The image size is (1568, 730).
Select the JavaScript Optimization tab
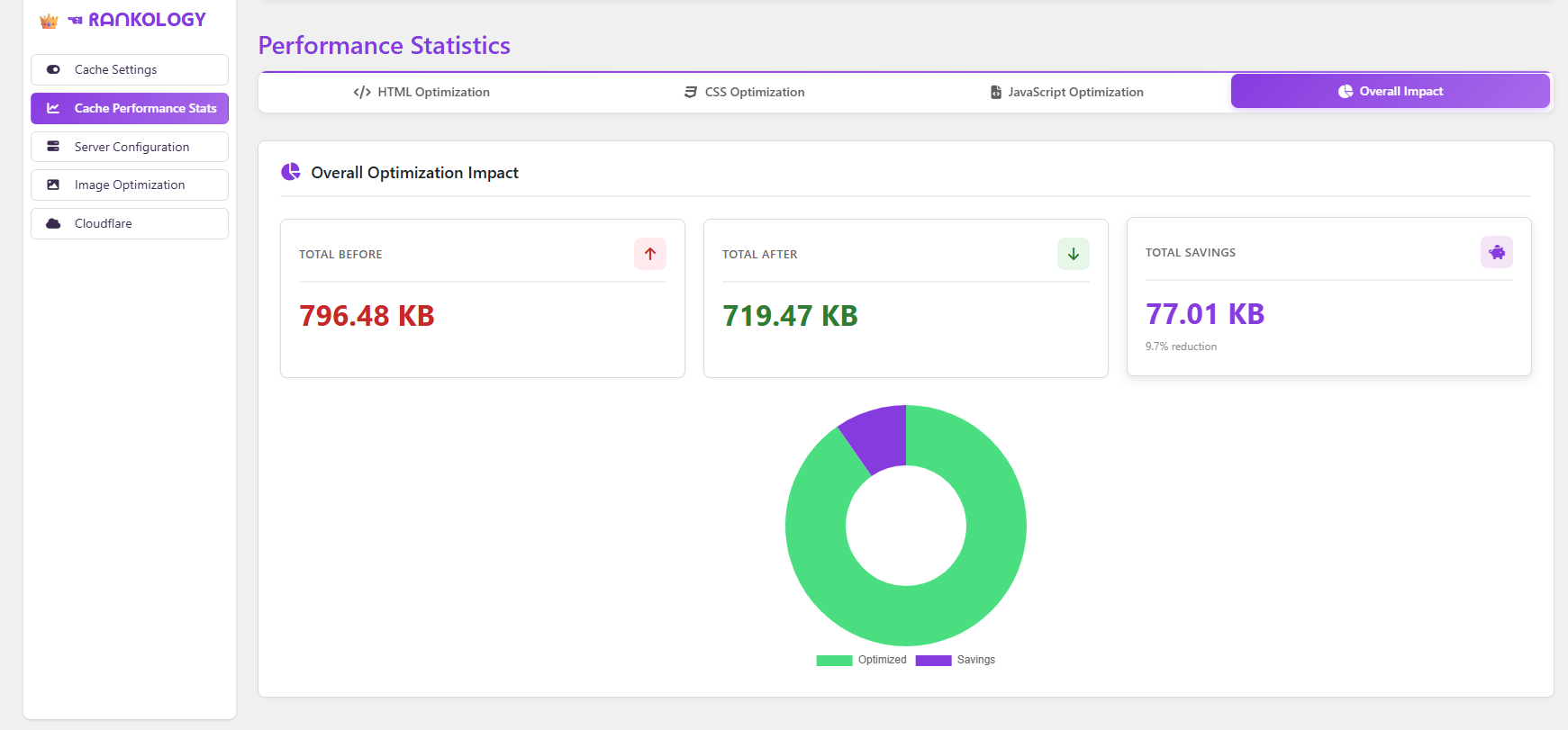point(1066,92)
